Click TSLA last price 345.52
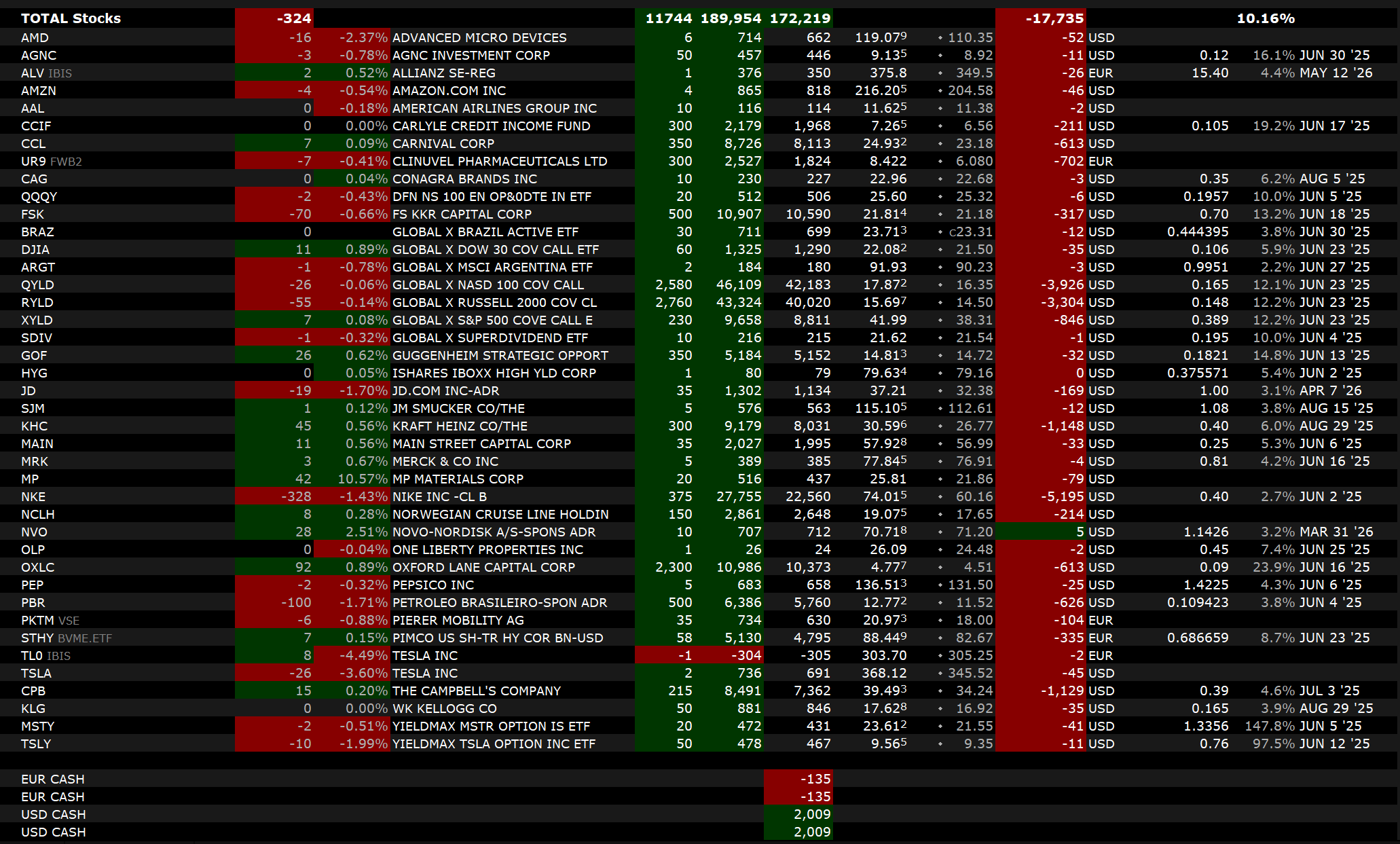This screenshot has width=1400, height=844. tap(970, 673)
